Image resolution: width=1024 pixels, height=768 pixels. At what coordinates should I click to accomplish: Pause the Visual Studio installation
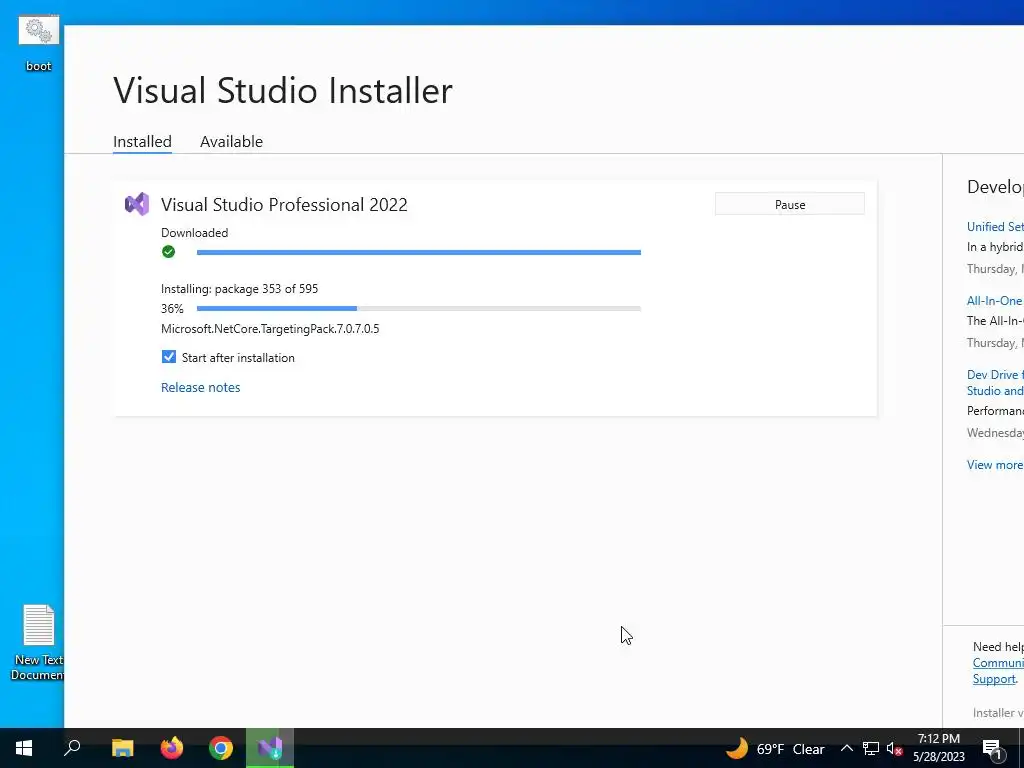pos(790,204)
